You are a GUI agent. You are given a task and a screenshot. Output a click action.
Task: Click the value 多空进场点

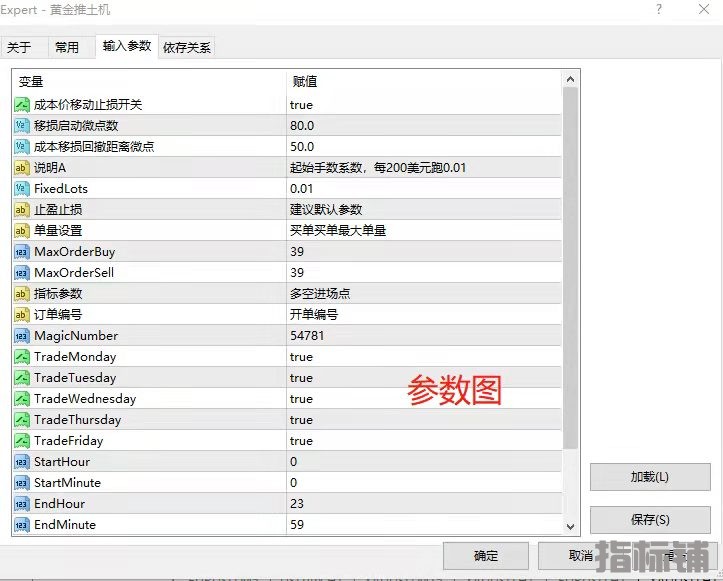point(320,294)
